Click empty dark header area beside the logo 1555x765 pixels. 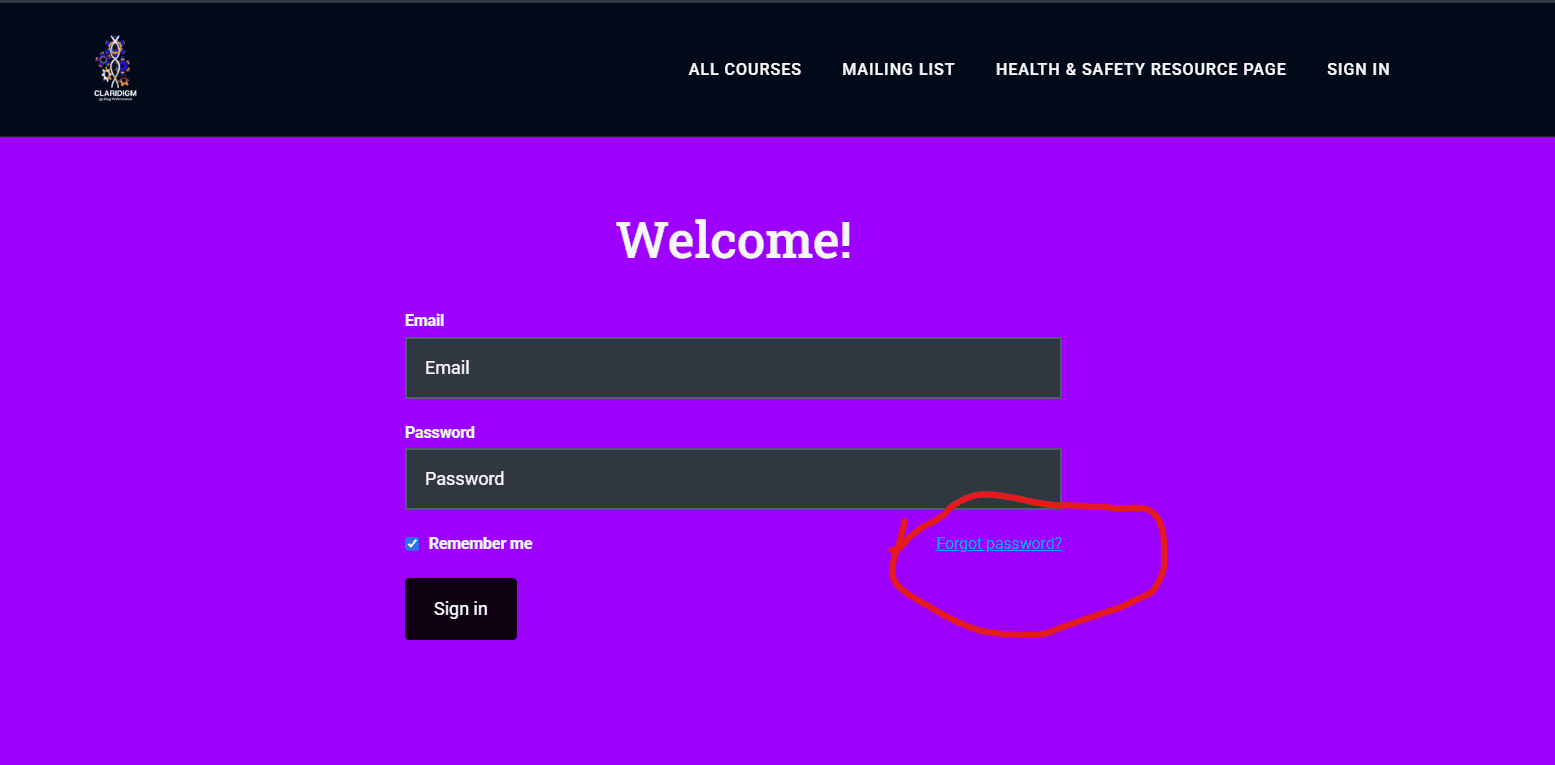click(400, 69)
